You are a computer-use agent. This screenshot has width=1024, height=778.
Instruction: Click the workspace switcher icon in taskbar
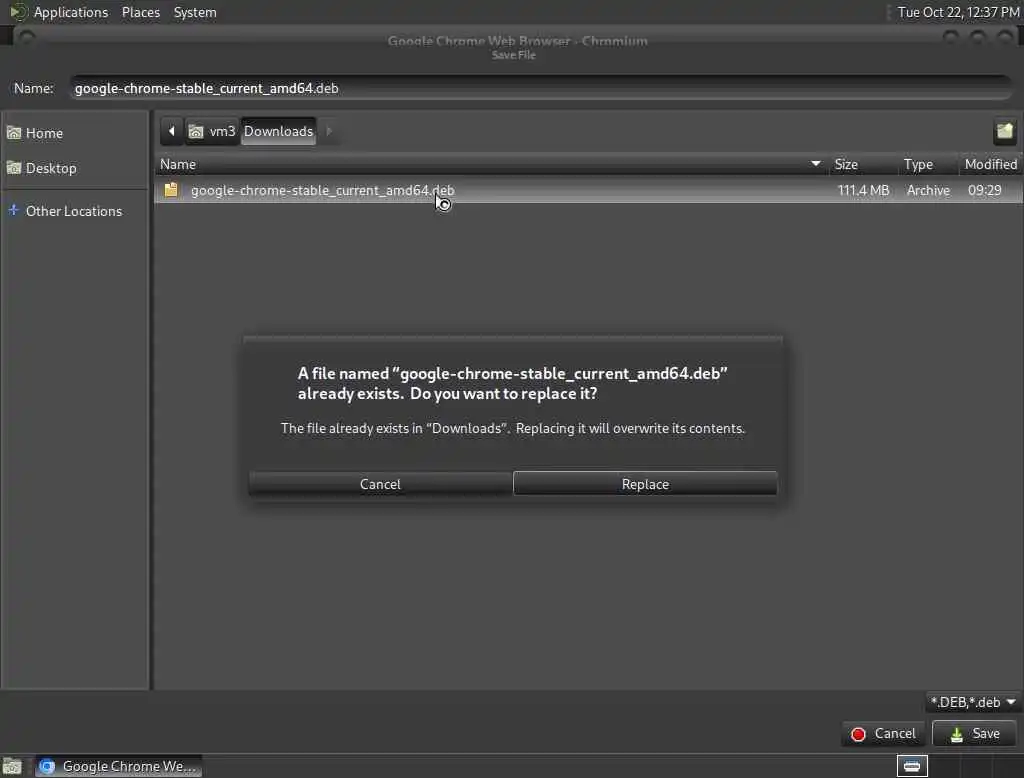click(912, 766)
